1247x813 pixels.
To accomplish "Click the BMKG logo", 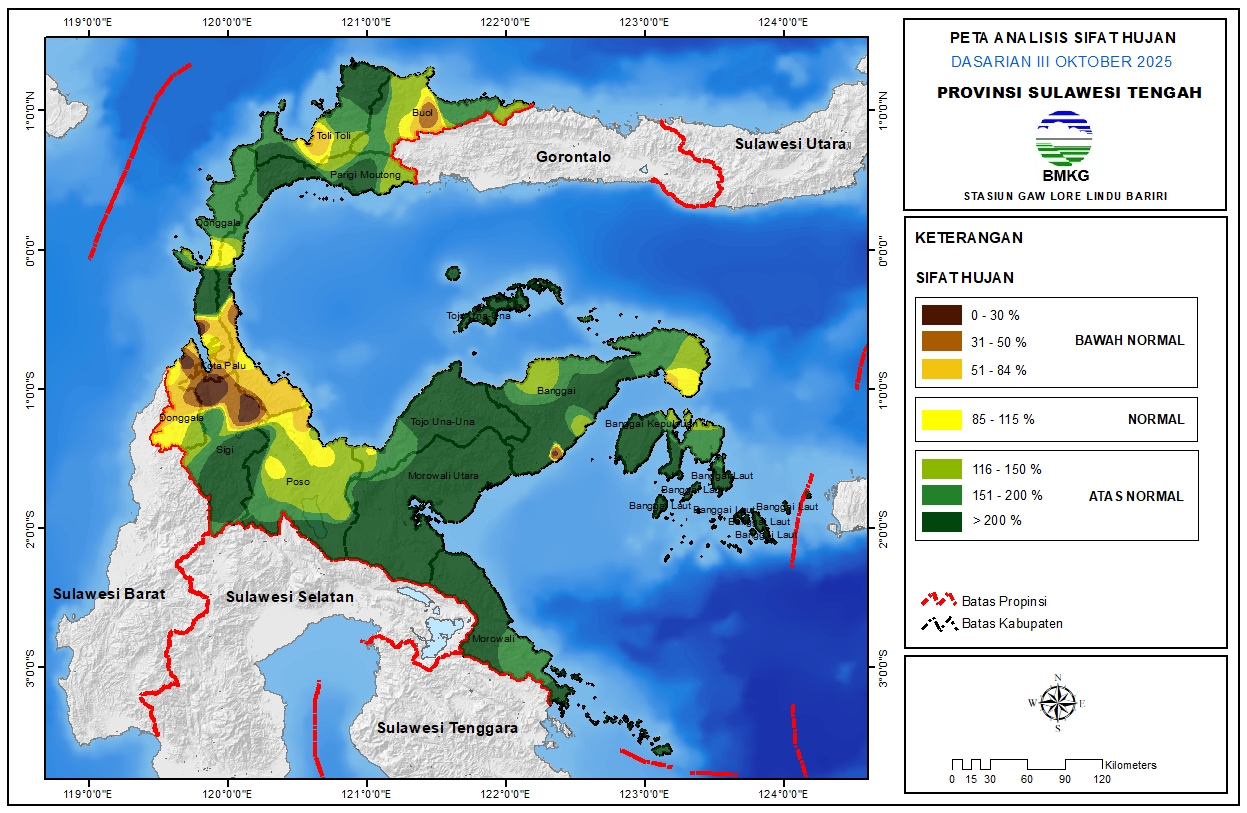I will coord(1064,142).
